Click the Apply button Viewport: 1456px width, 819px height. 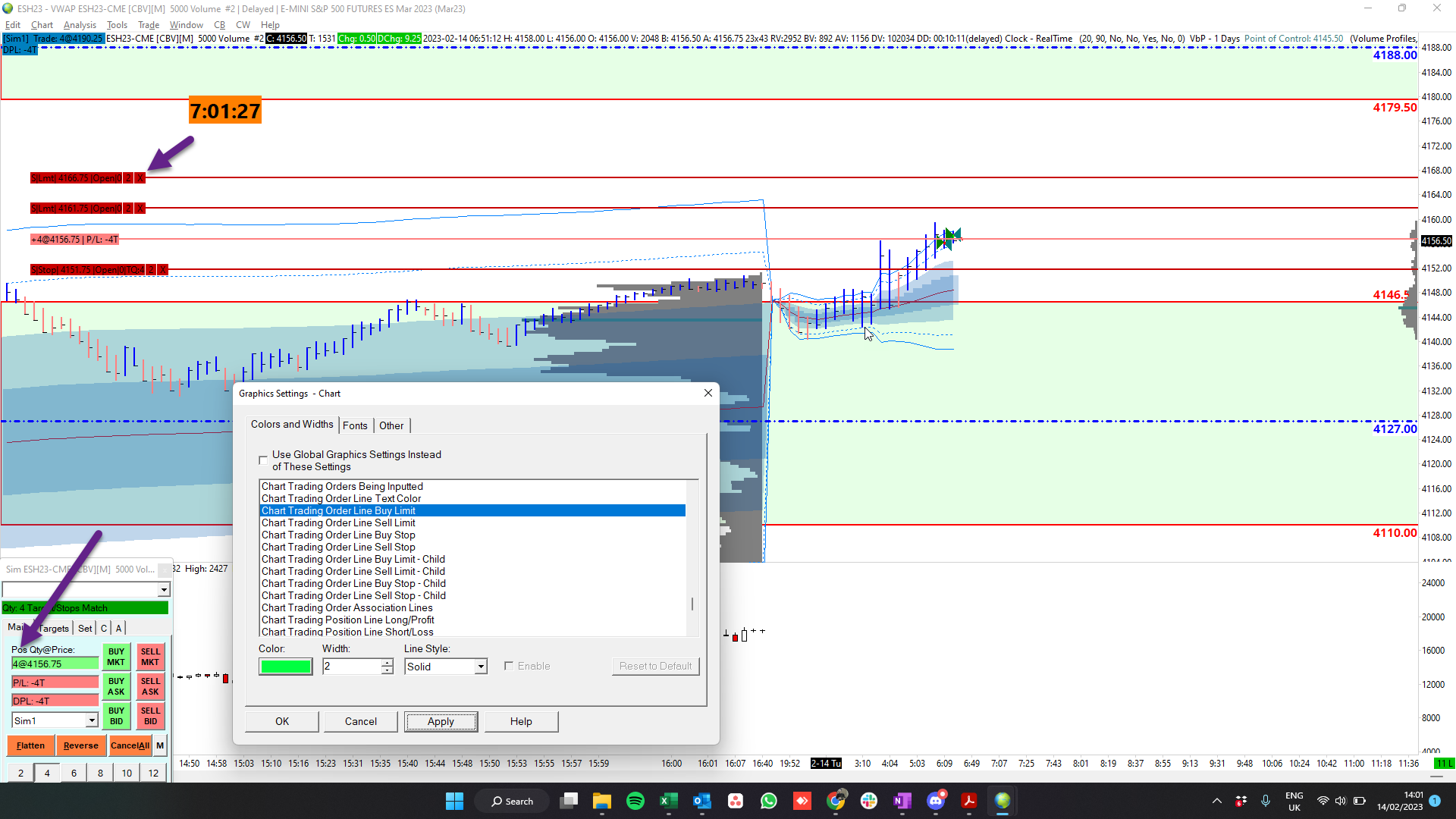pos(441,721)
